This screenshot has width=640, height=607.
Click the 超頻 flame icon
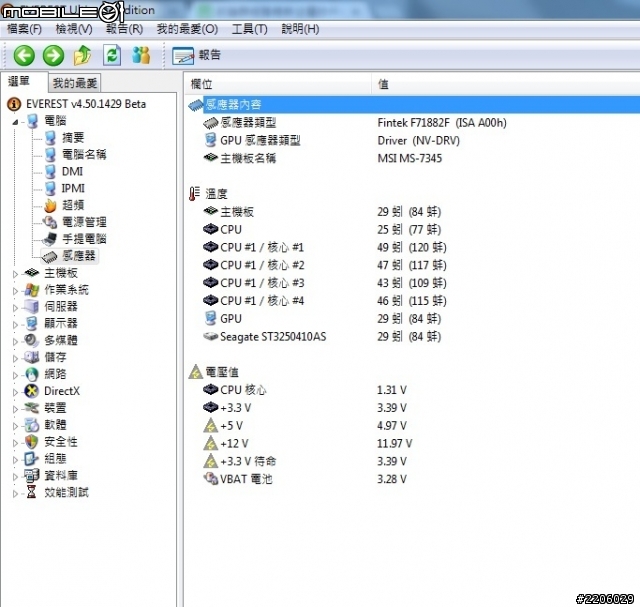coord(51,205)
